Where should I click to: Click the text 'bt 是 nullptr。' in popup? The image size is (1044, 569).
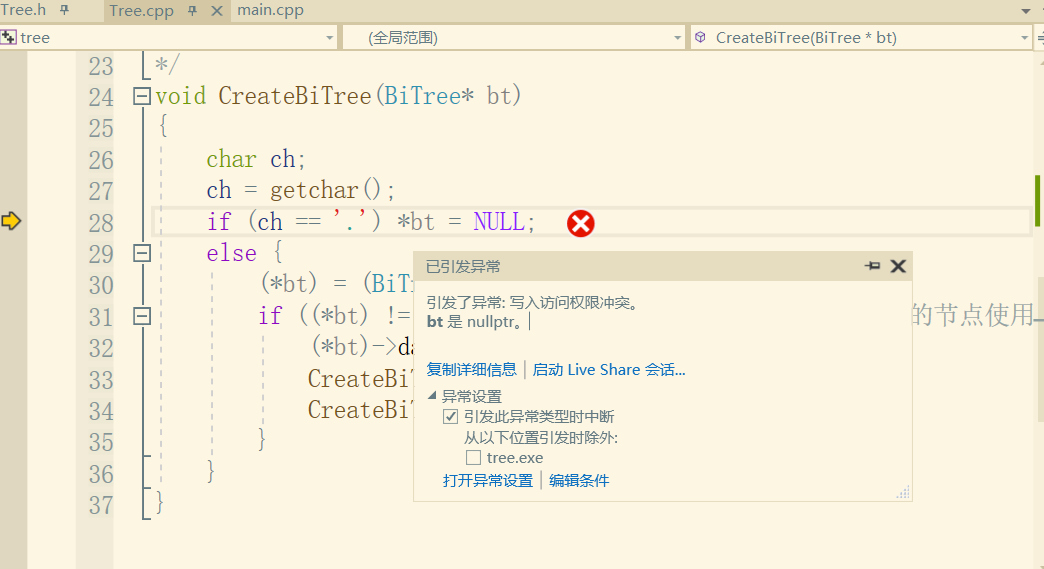coord(473,321)
